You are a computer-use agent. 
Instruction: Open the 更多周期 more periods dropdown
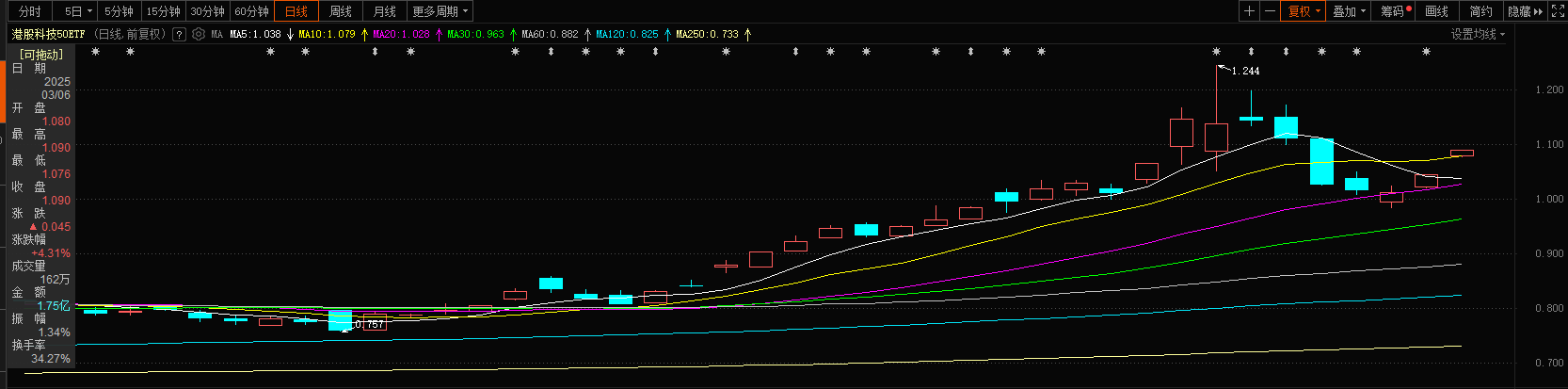point(440,11)
